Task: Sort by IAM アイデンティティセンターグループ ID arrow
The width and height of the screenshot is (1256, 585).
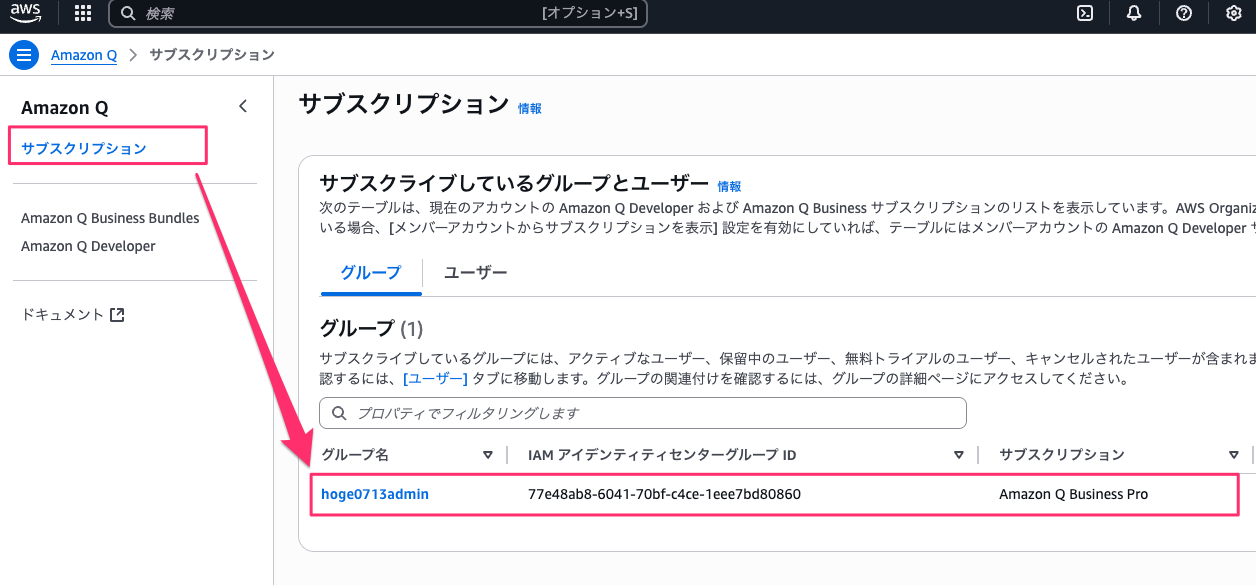Action: (959, 455)
